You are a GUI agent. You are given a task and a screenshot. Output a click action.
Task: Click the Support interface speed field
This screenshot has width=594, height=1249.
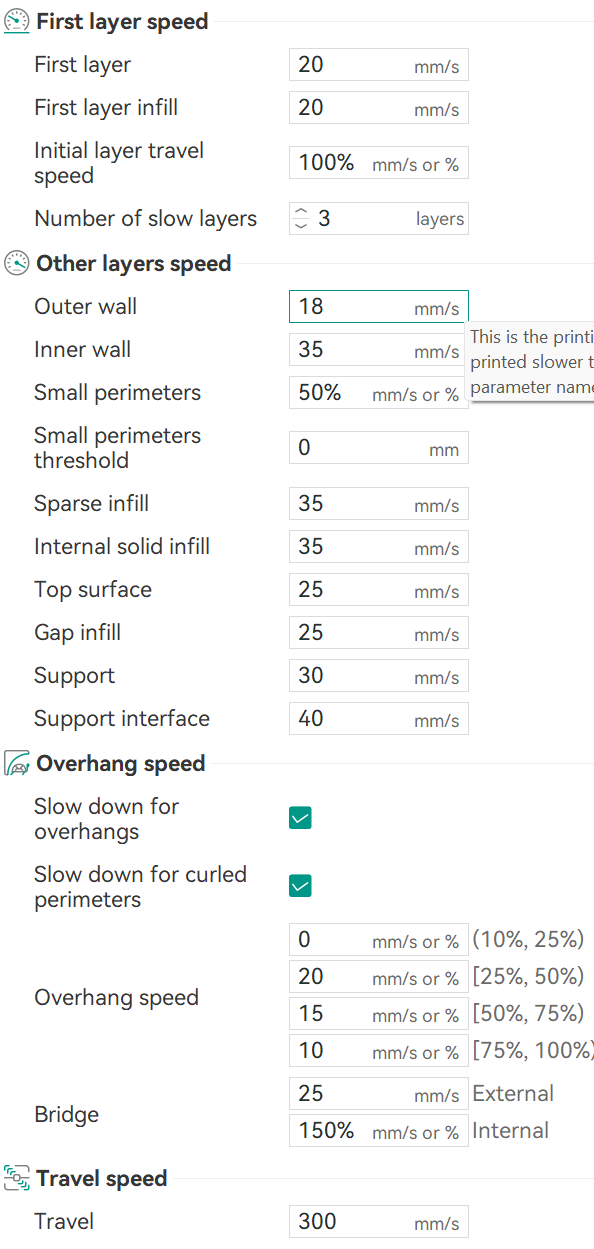point(379,719)
